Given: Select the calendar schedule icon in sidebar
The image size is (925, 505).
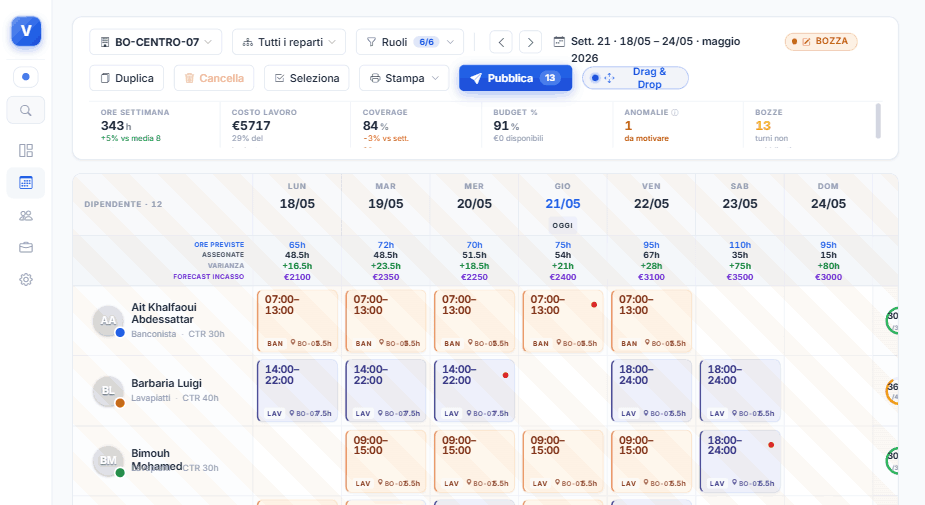Looking at the screenshot, I should click(25, 183).
